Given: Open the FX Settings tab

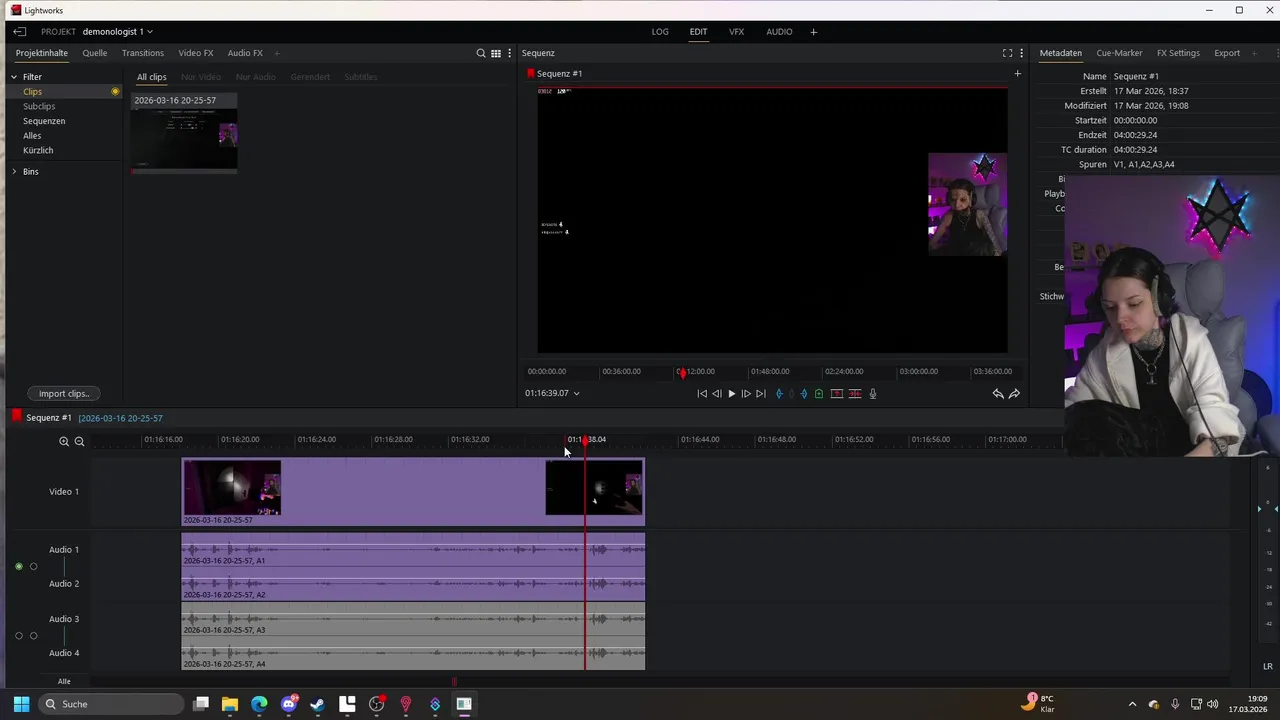Looking at the screenshot, I should tap(1178, 53).
